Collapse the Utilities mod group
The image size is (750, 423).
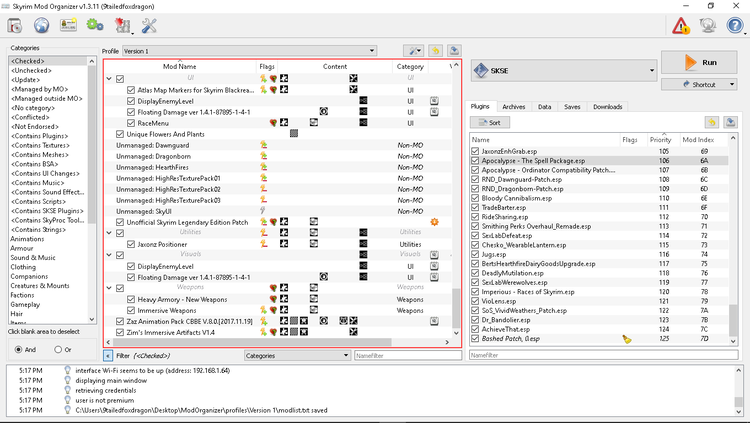[x=109, y=233]
